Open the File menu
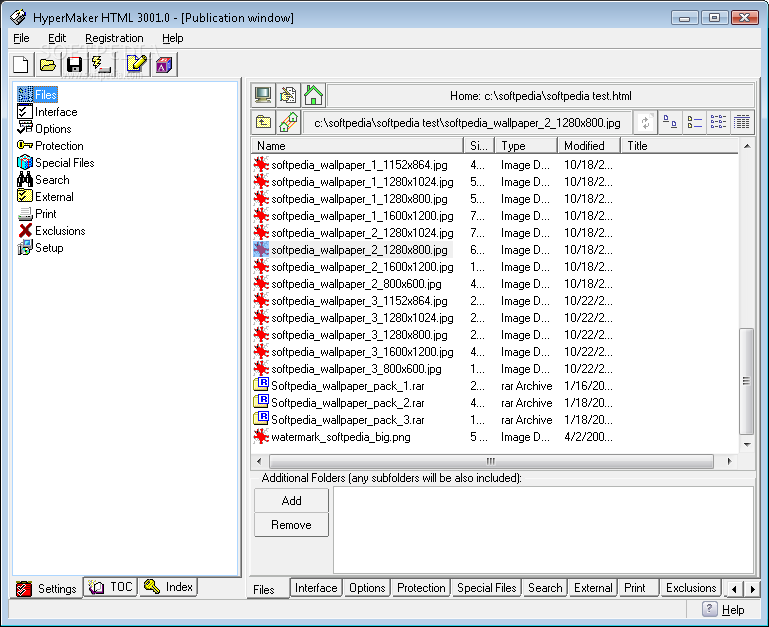The width and height of the screenshot is (769, 627). point(21,38)
